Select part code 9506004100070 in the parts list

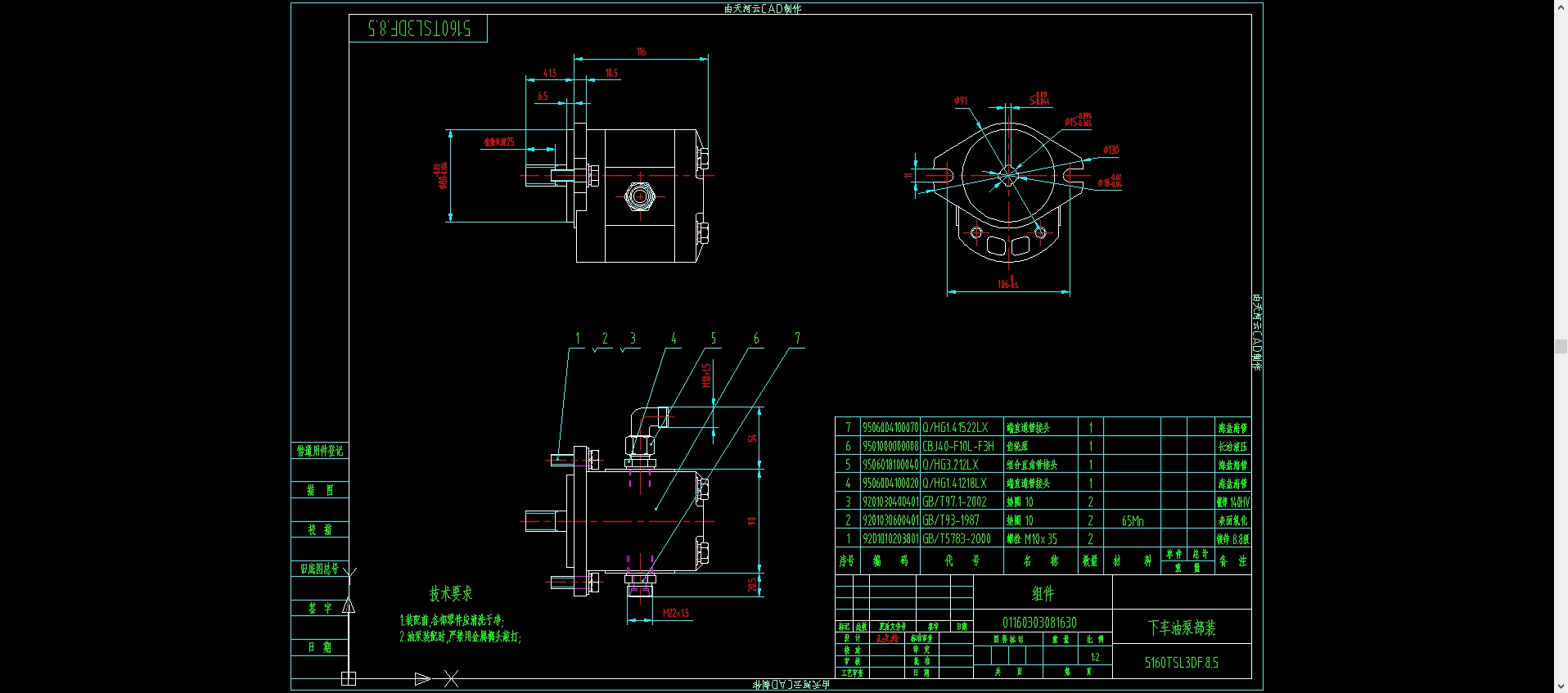[x=890, y=427]
